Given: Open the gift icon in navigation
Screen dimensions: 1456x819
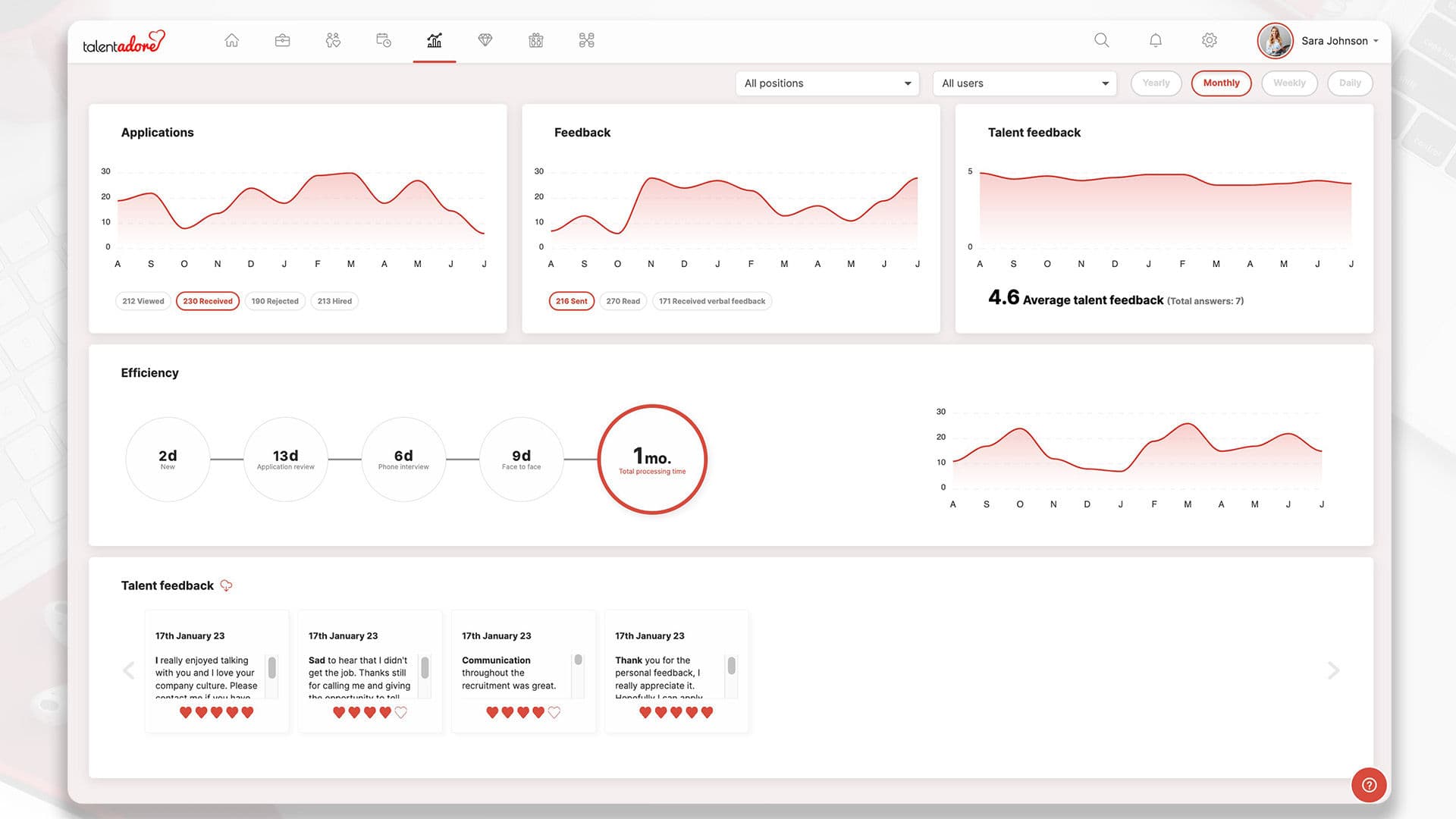Looking at the screenshot, I should [536, 40].
